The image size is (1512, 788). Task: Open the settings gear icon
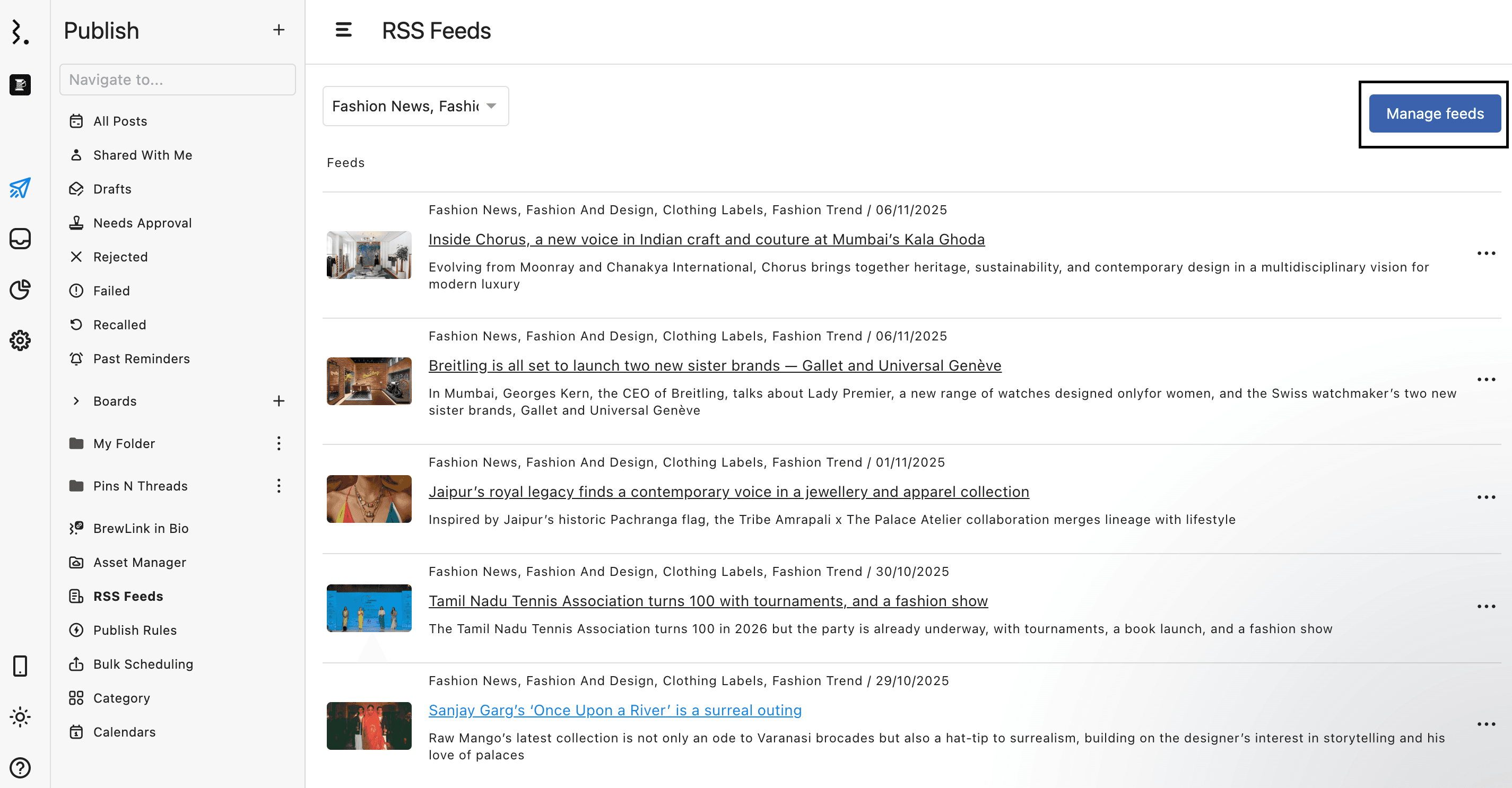(20, 340)
